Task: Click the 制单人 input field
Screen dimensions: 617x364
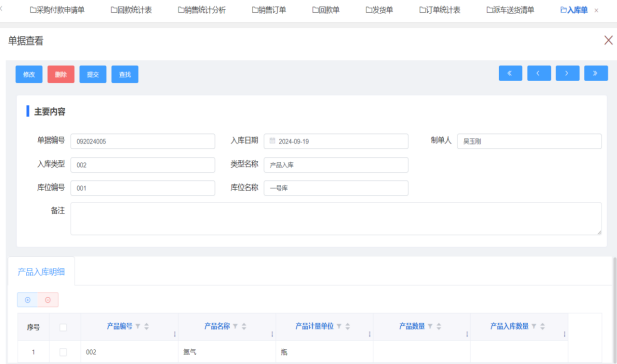Action: [x=529, y=141]
